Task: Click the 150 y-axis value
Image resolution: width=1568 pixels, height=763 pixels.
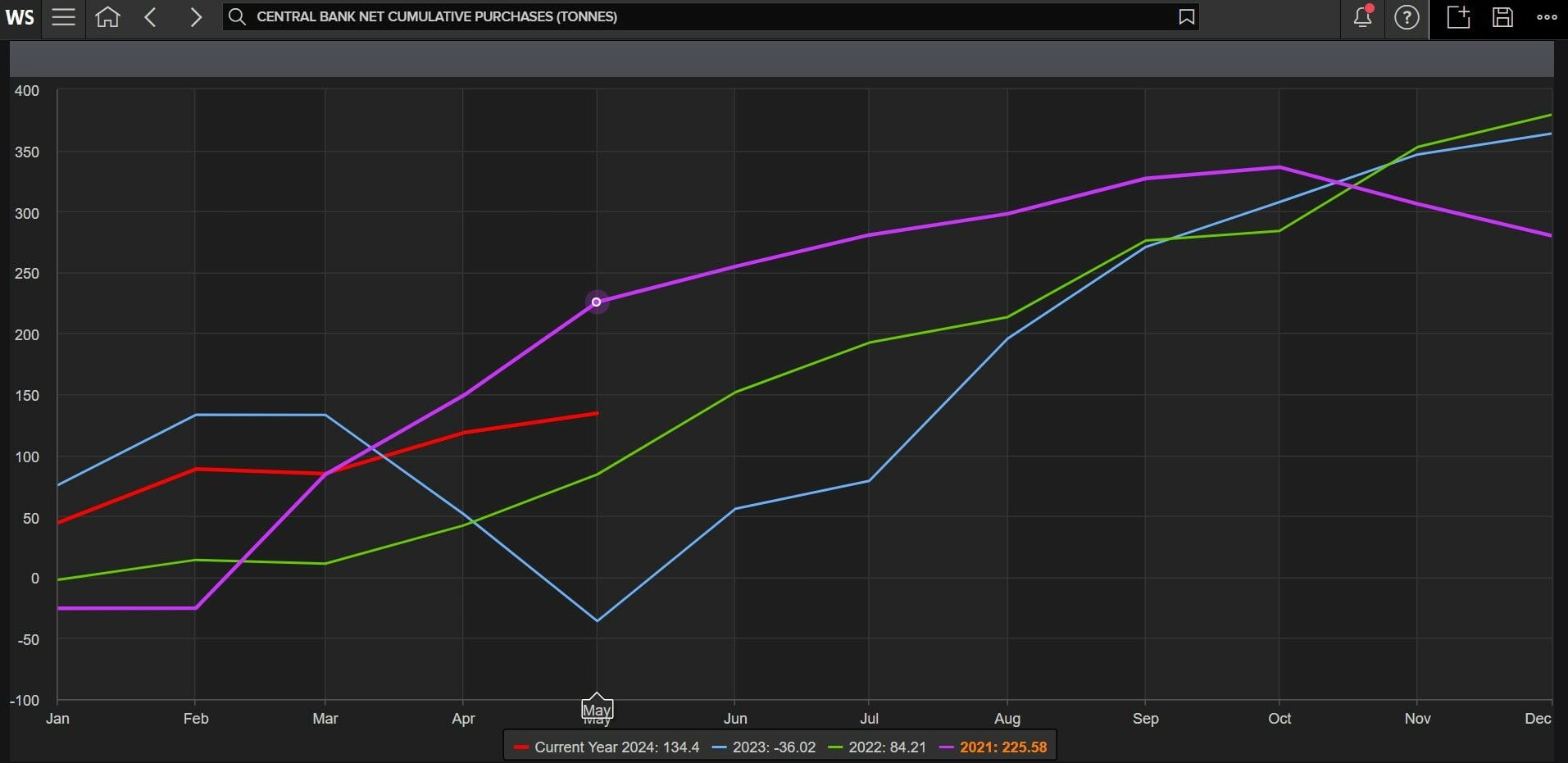Action: point(27,396)
